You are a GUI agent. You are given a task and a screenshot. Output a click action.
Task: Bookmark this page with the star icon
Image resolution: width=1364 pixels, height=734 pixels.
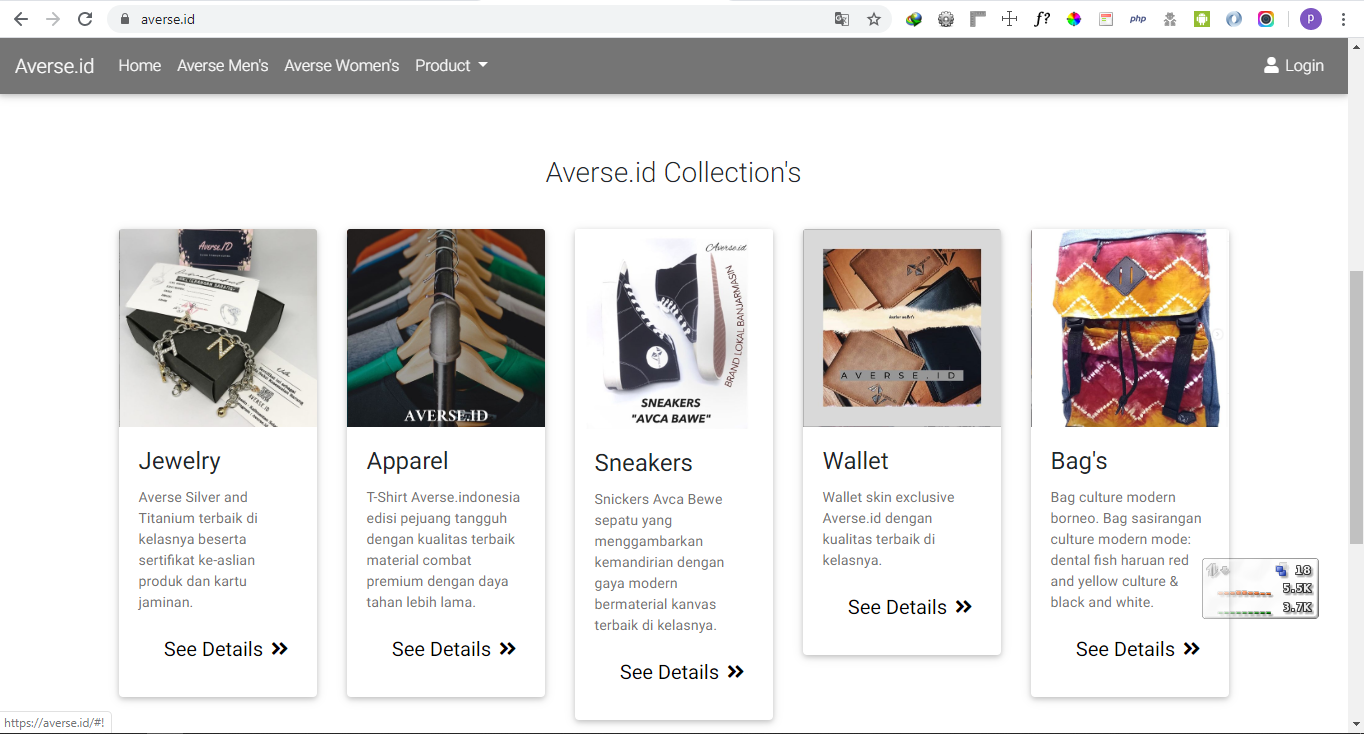[874, 19]
